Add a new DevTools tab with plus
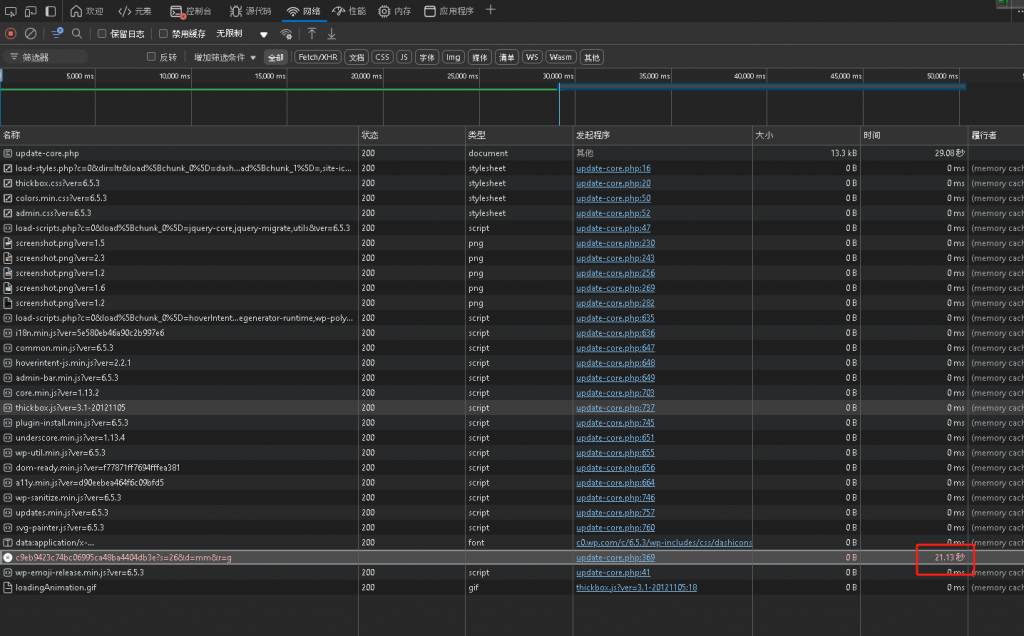Screen dimensions: 1024x636 click(x=490, y=10)
